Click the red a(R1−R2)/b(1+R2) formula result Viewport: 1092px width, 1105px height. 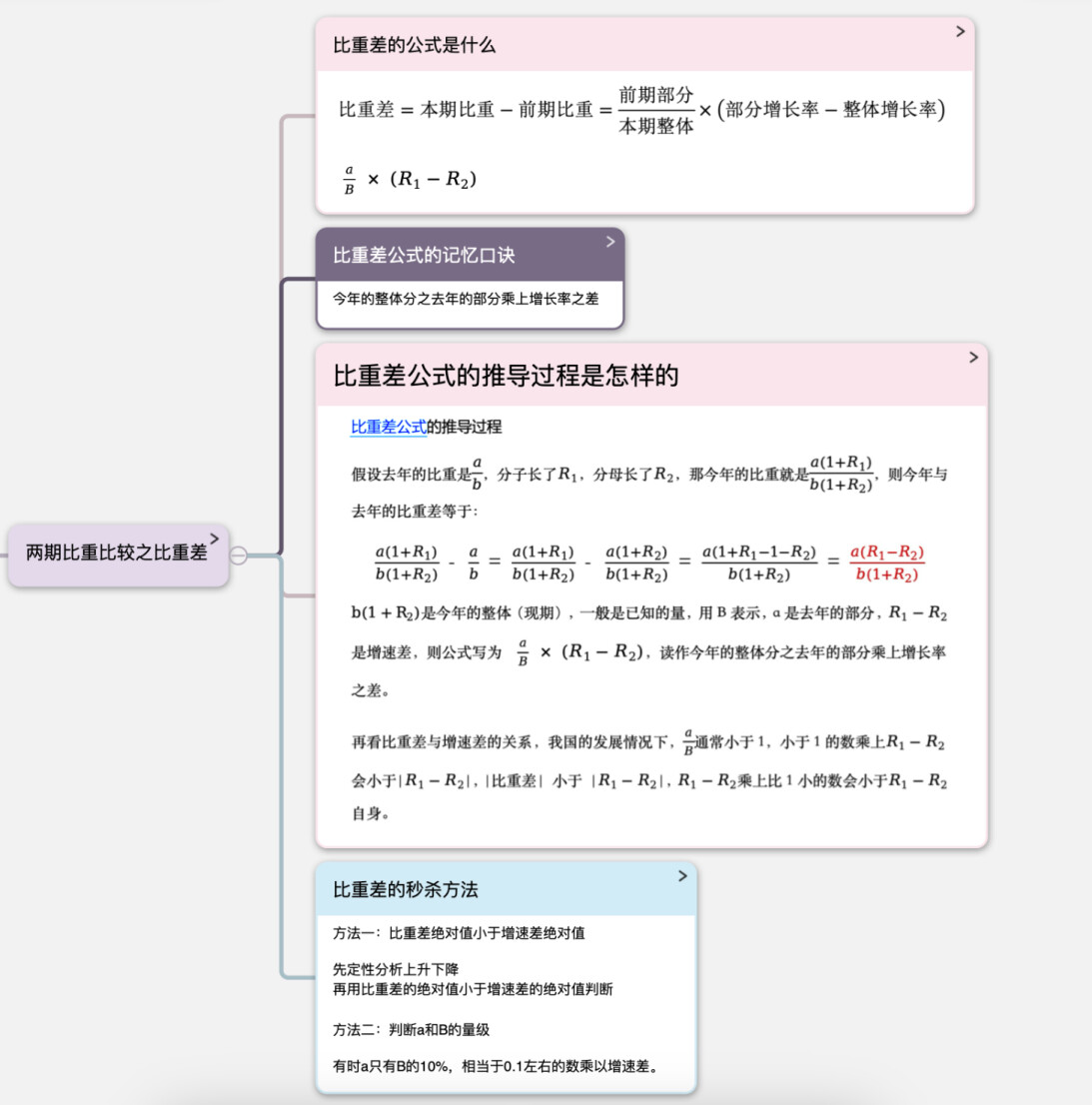tap(886, 563)
